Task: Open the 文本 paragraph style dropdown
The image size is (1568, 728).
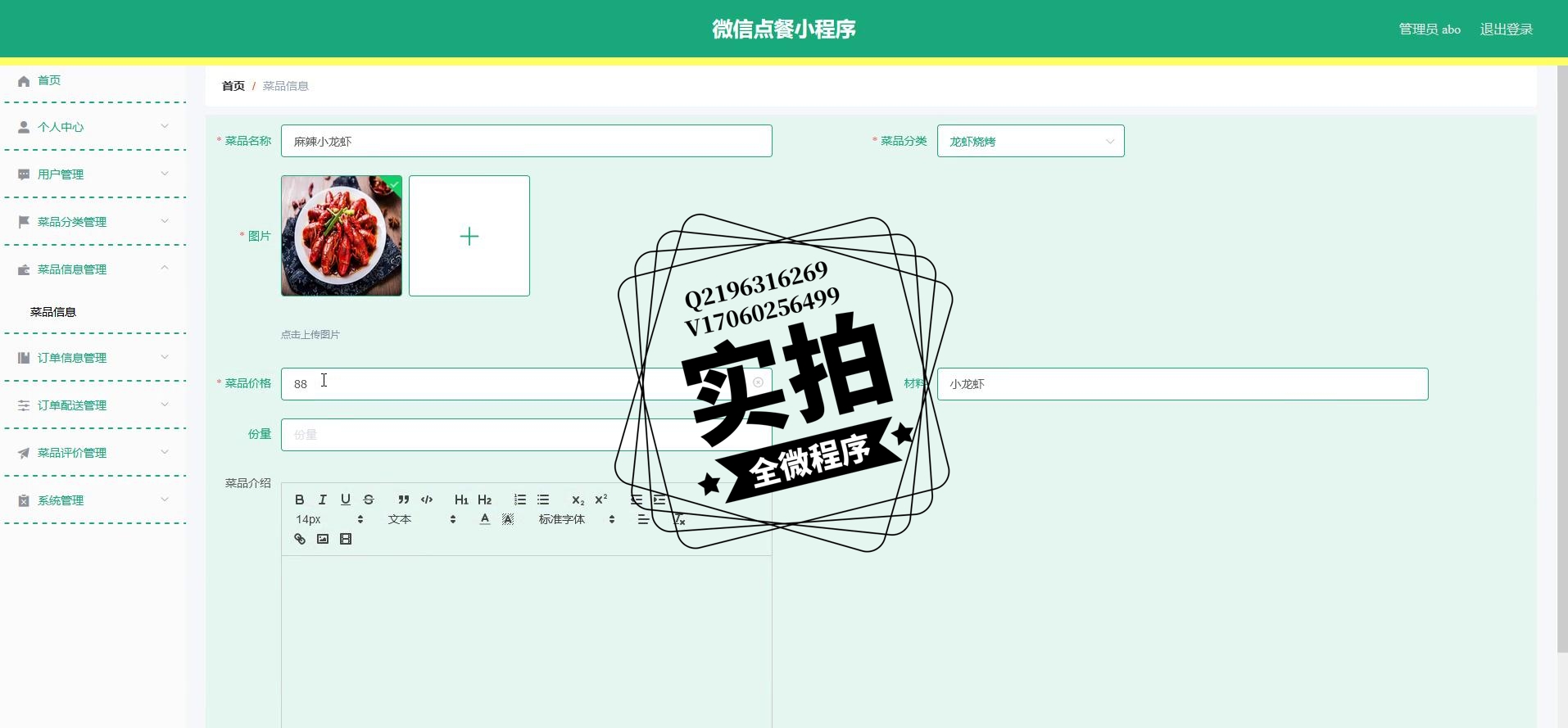Action: (x=422, y=519)
